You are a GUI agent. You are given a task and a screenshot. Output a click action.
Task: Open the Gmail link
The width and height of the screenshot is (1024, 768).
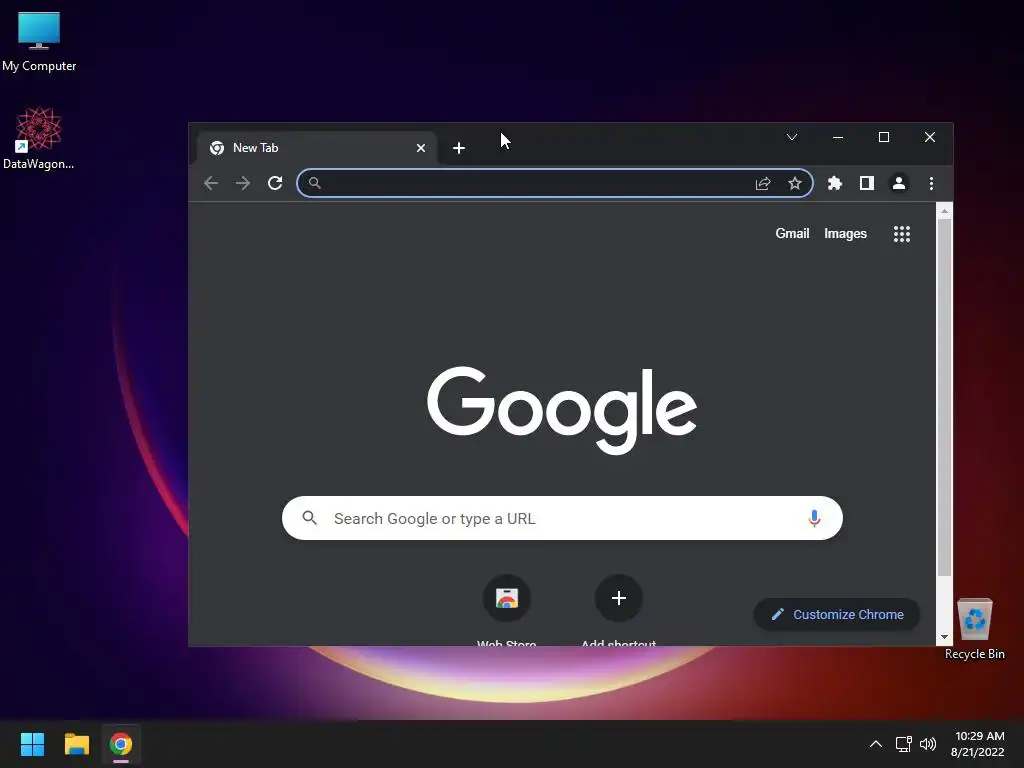pyautogui.click(x=792, y=233)
